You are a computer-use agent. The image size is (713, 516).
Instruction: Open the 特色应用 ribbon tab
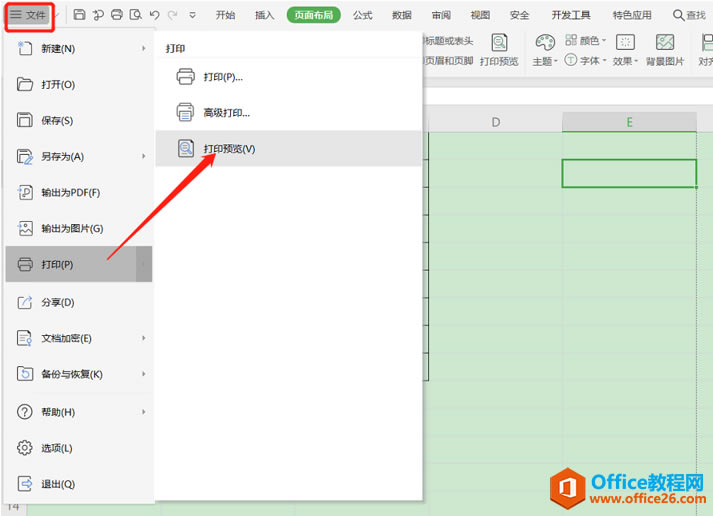pos(632,15)
